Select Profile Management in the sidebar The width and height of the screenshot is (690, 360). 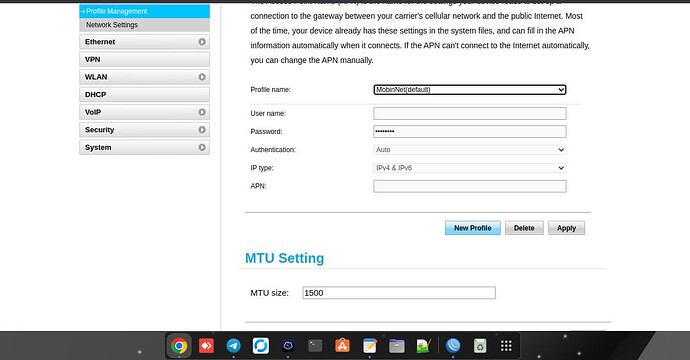pos(144,11)
